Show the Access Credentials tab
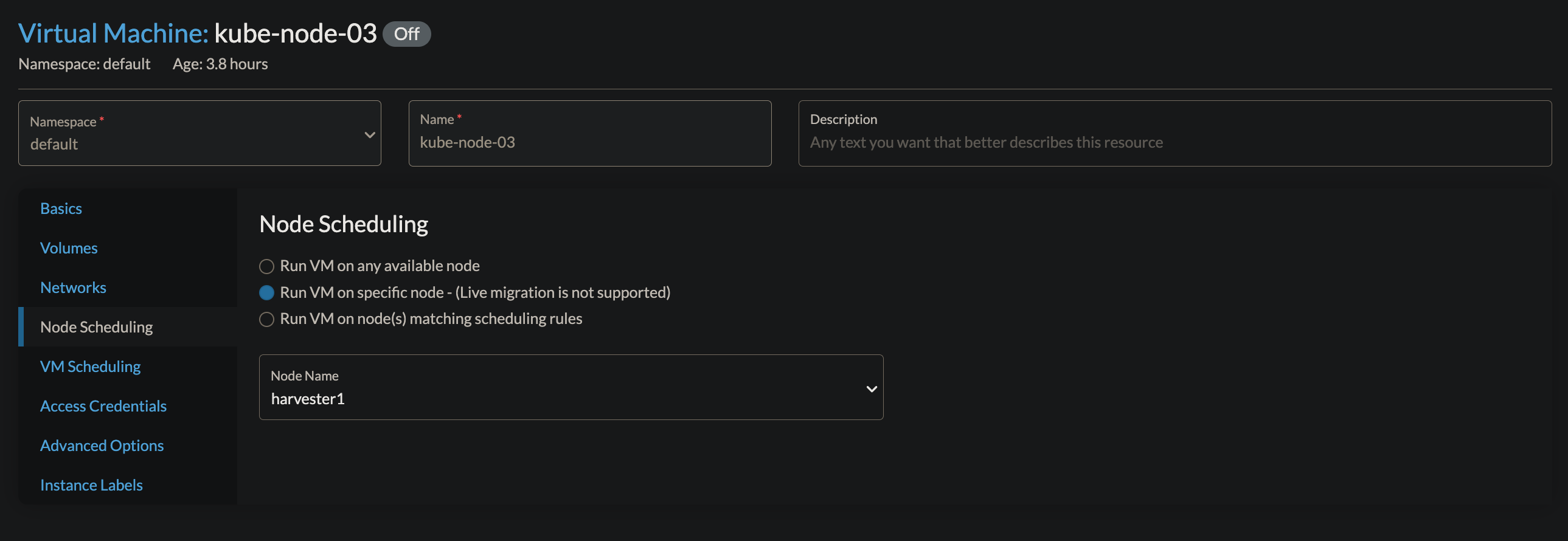1568x541 pixels. [103, 407]
